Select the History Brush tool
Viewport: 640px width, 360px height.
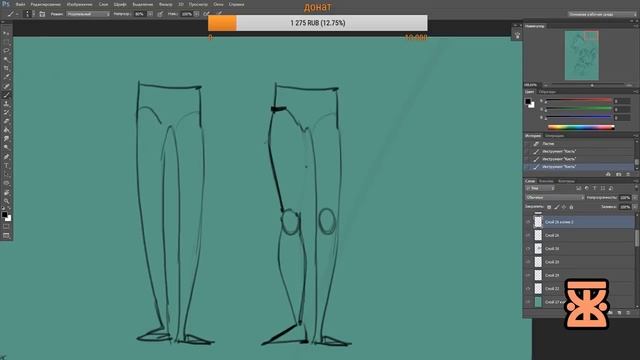(x=6, y=113)
